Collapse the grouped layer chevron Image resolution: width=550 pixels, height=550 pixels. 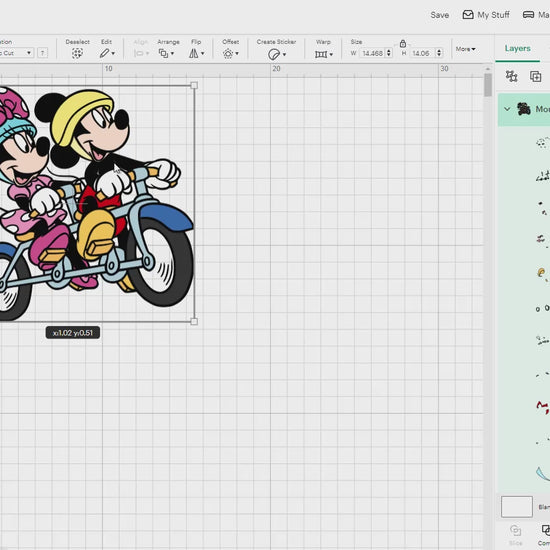[507, 109]
